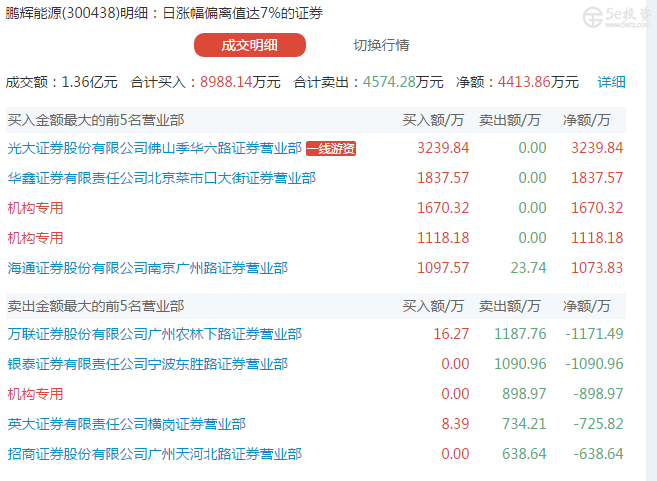
Task: Click 机构专用 in the 898.97 sell row
Action: point(36,394)
